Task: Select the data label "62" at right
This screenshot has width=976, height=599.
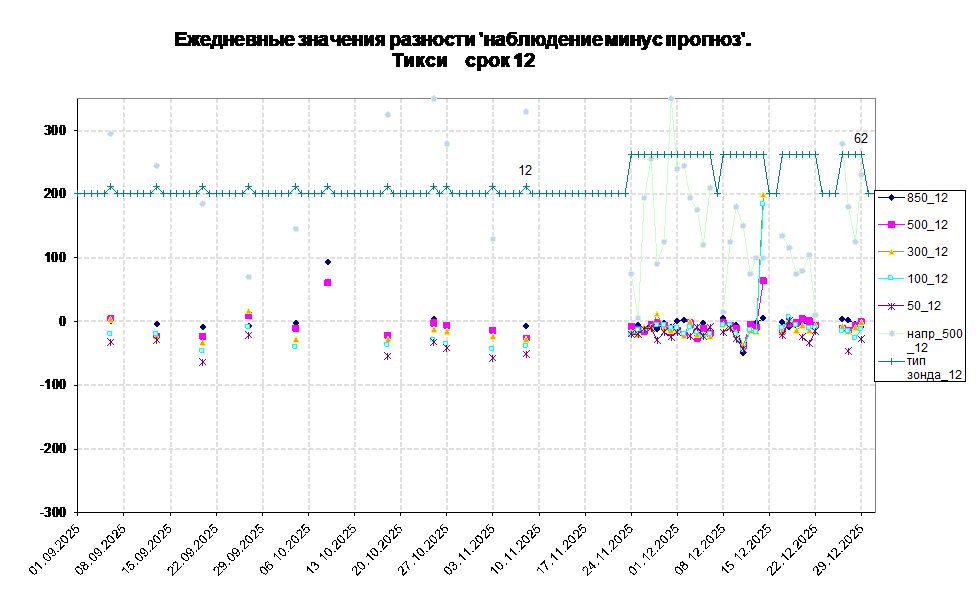Action: [x=861, y=138]
